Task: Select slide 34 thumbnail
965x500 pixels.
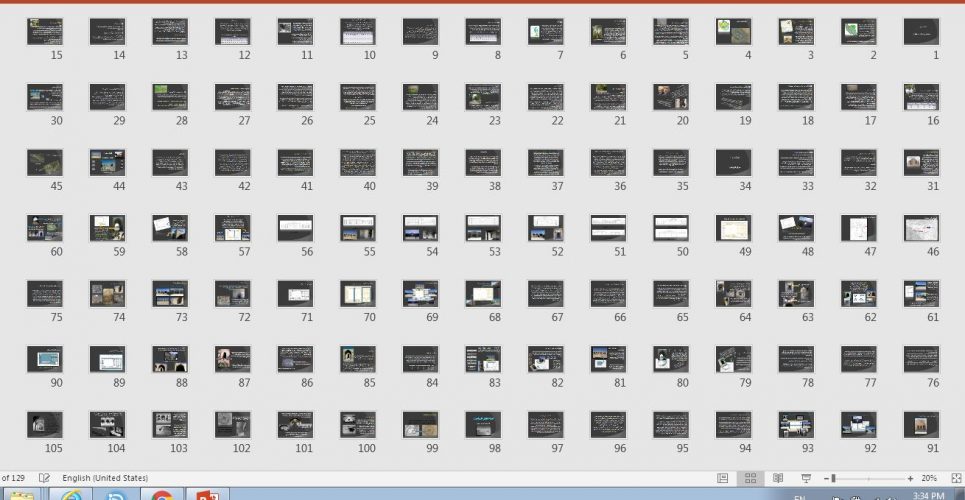Action: tap(734, 163)
